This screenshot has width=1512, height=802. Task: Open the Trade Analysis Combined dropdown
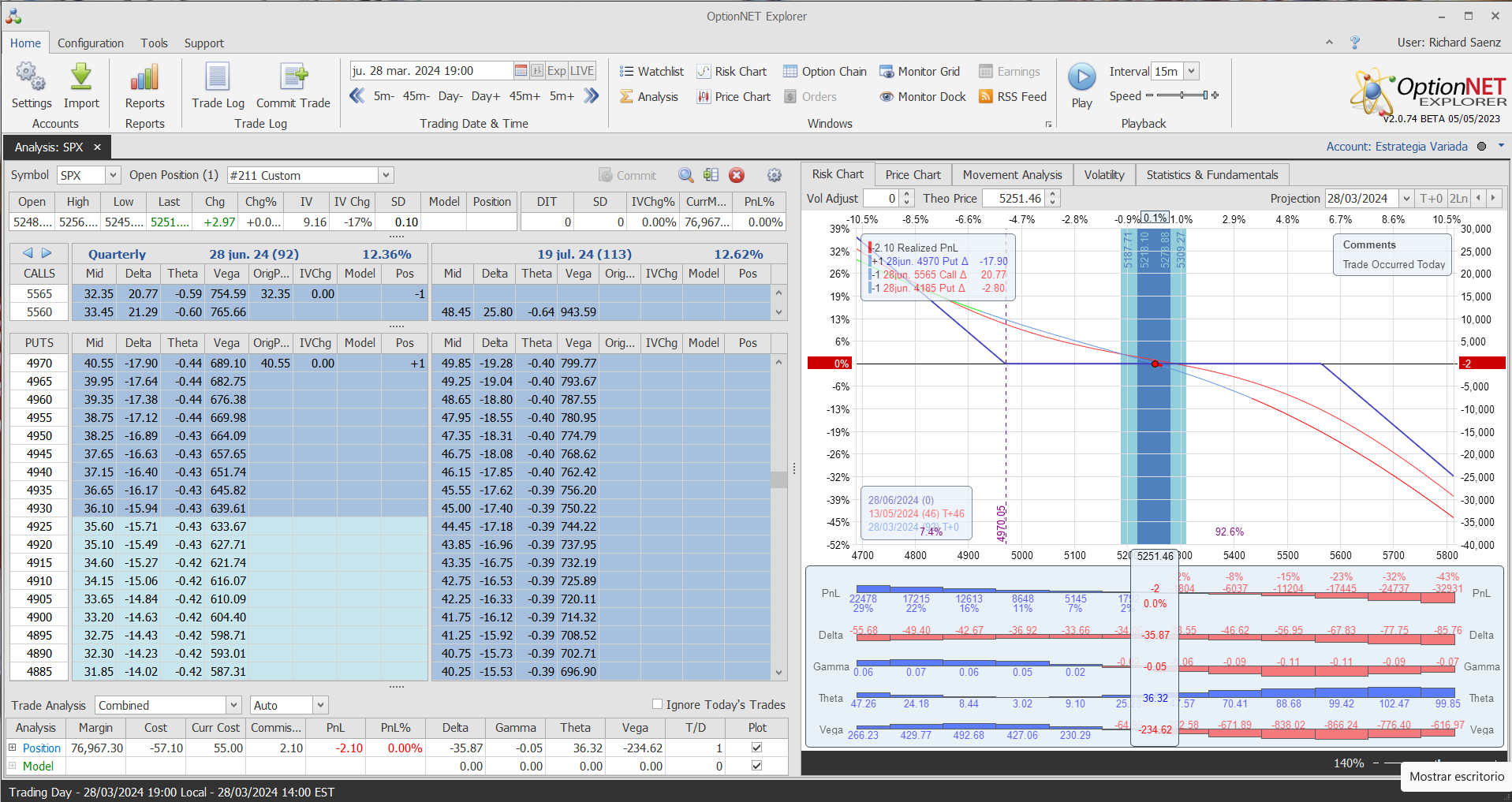pos(233,705)
